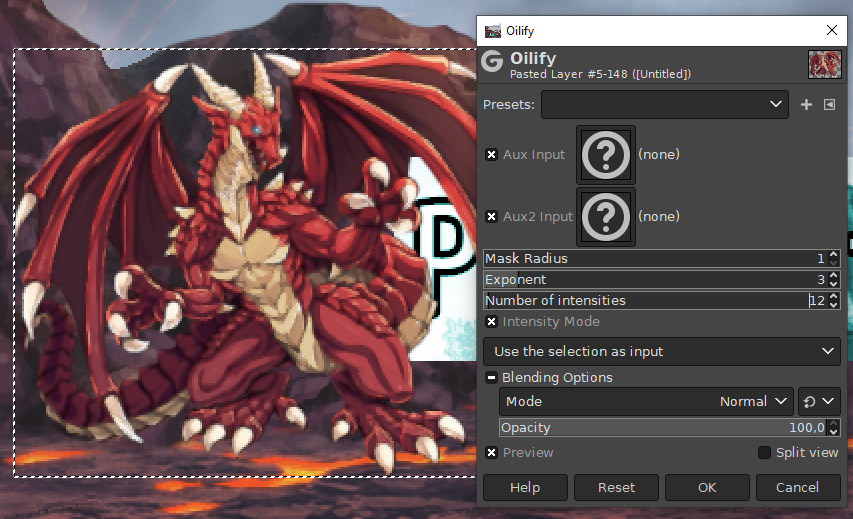The width and height of the screenshot is (853, 519).
Task: Increase Exponent with up arrow
Action: [x=833, y=275]
